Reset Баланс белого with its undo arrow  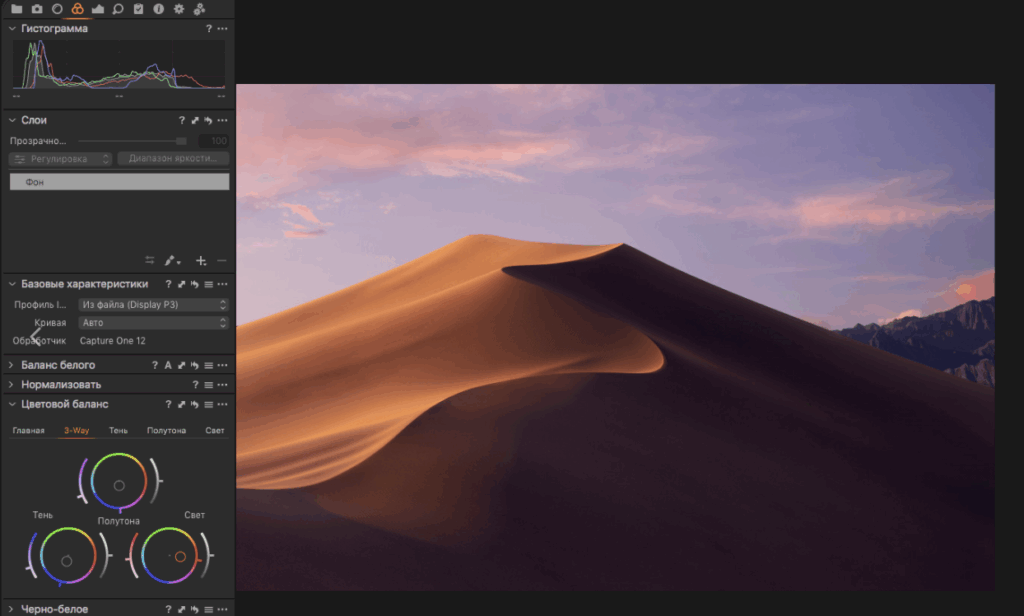click(195, 365)
